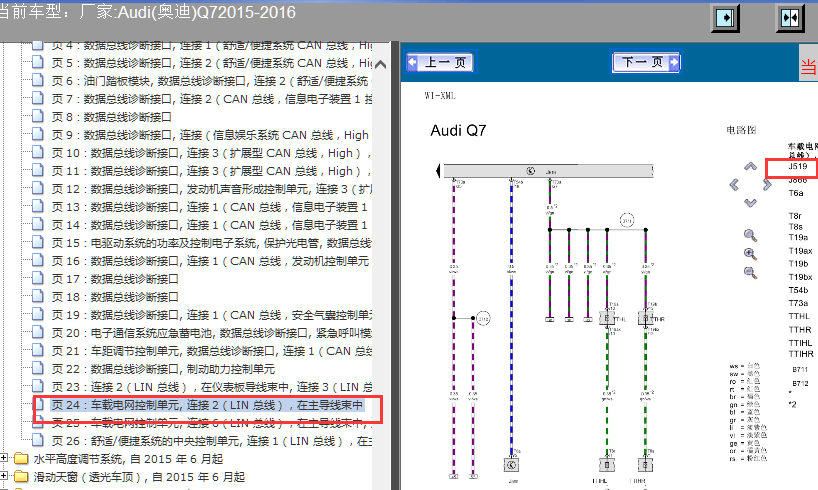Click connector T54b in the component list

(798, 290)
